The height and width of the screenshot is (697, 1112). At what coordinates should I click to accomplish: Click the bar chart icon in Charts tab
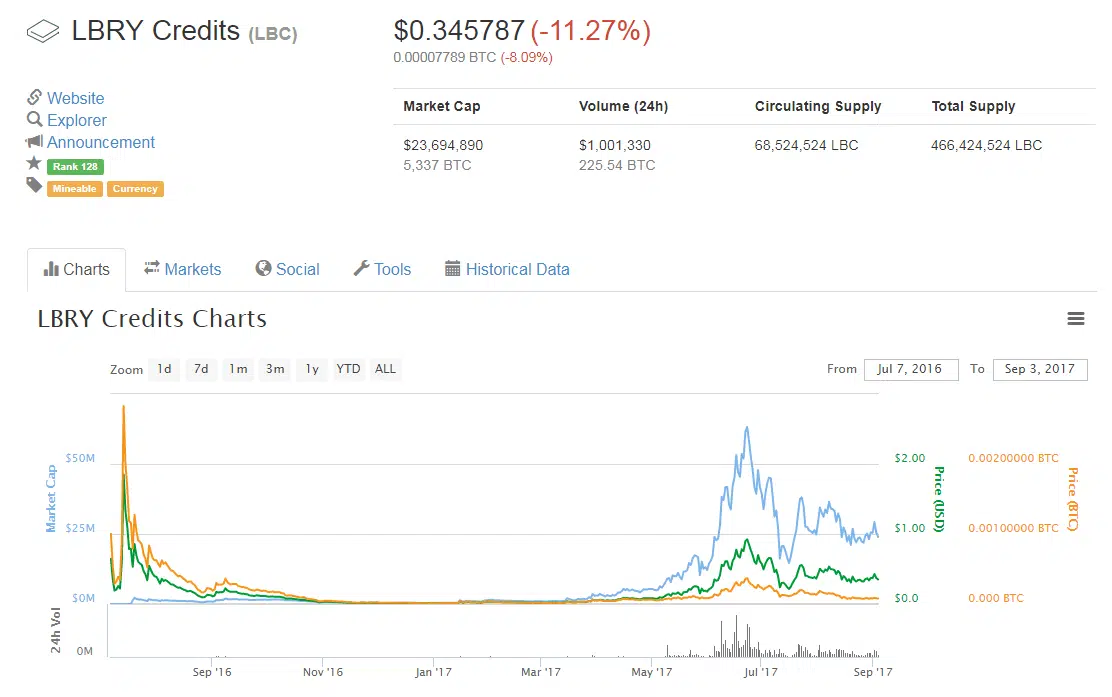(x=51, y=269)
